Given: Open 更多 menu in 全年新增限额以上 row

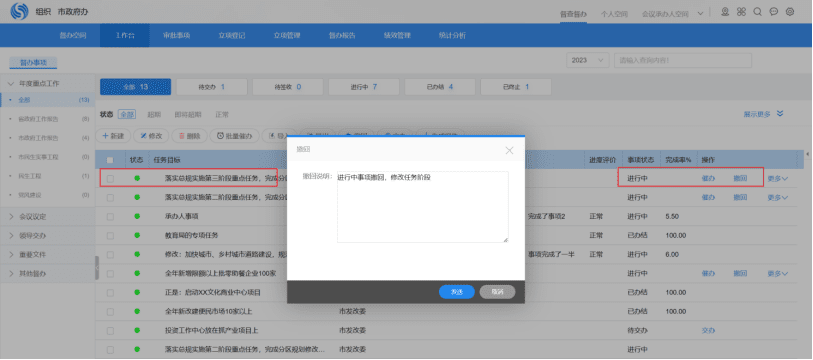Looking at the screenshot, I should [x=778, y=273].
